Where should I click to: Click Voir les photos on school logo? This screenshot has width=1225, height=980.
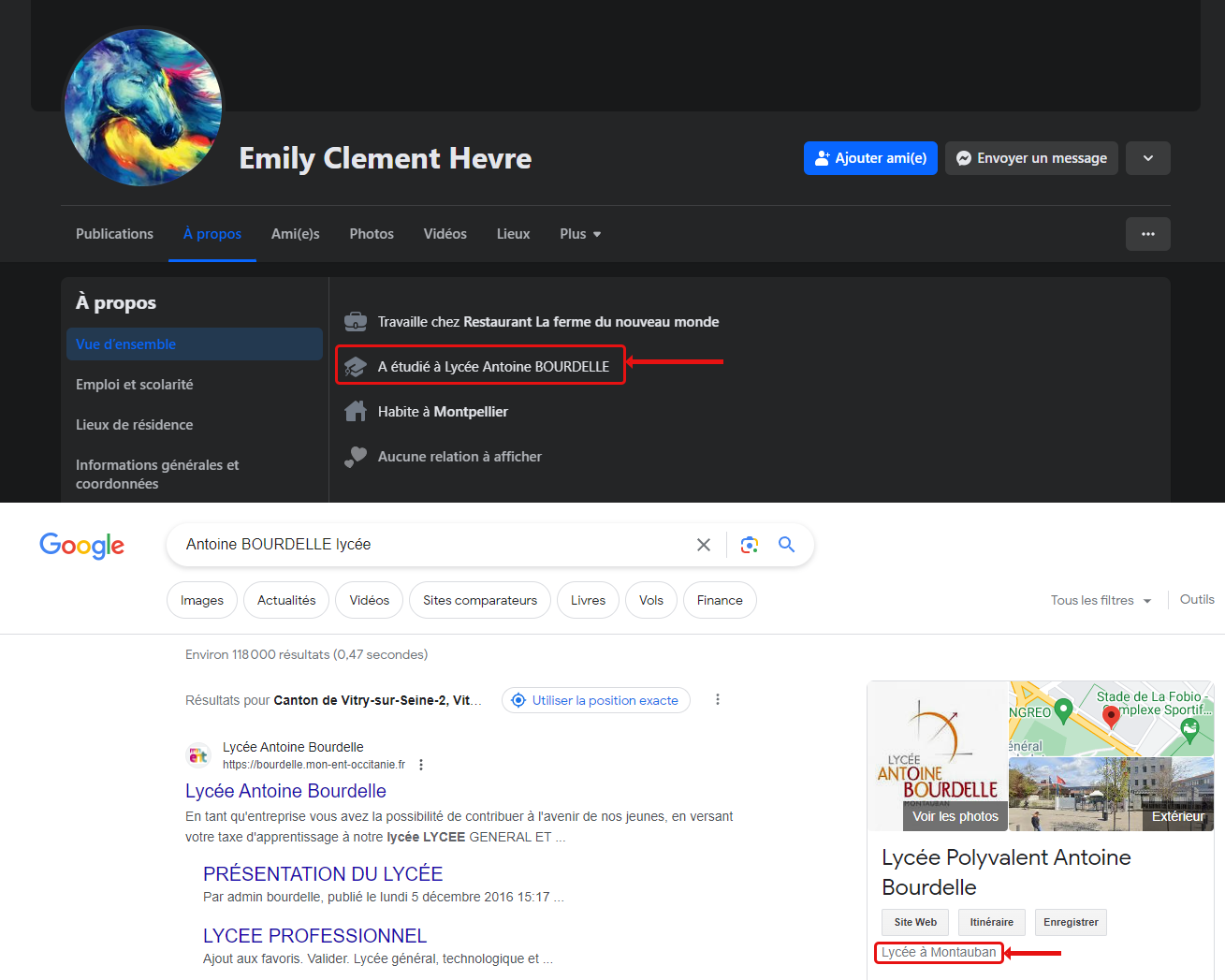pos(955,816)
